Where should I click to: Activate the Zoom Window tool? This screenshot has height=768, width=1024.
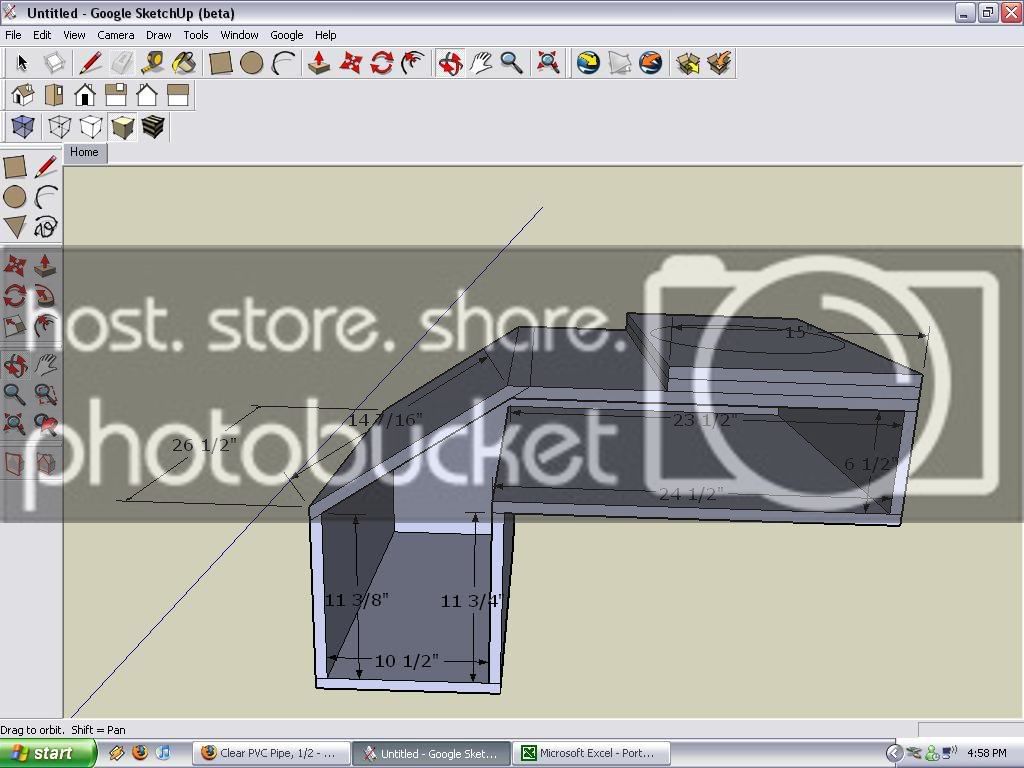(46, 394)
